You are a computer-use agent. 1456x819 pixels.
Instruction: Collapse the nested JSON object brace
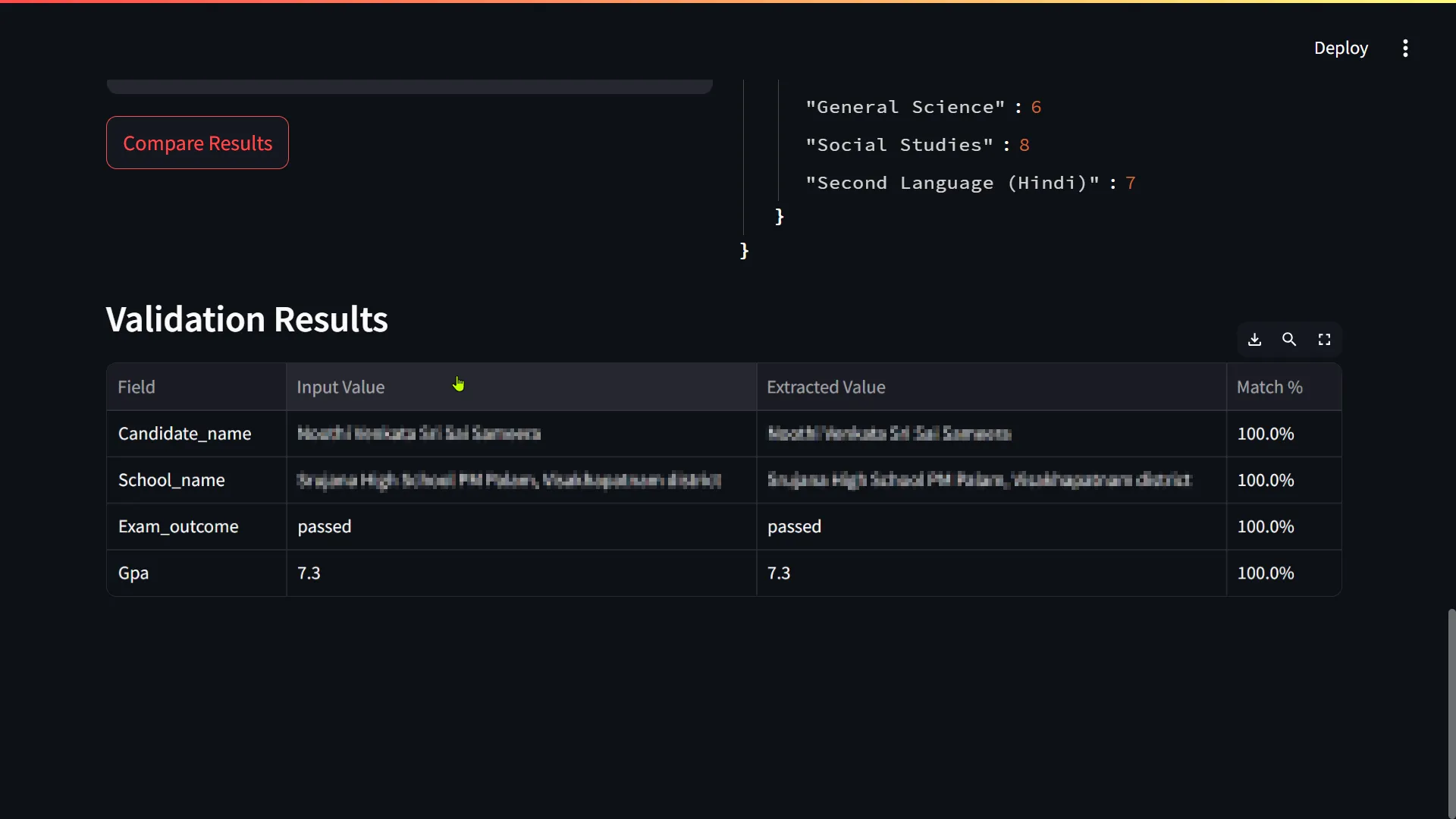779,217
